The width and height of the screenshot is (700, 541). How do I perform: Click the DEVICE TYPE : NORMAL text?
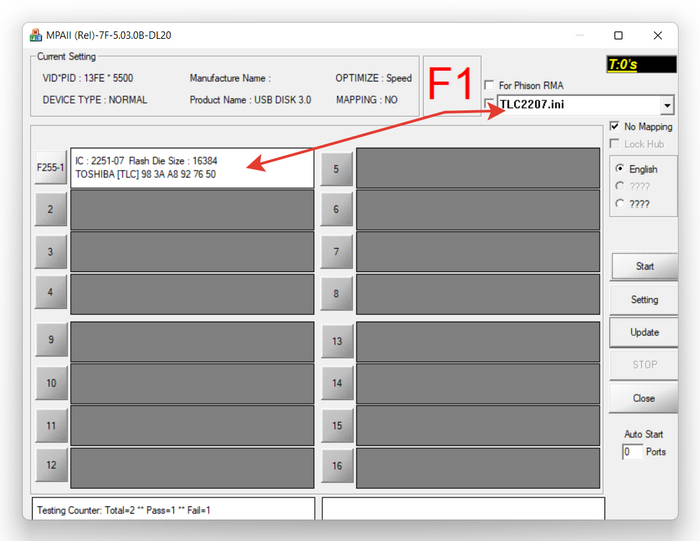point(95,100)
